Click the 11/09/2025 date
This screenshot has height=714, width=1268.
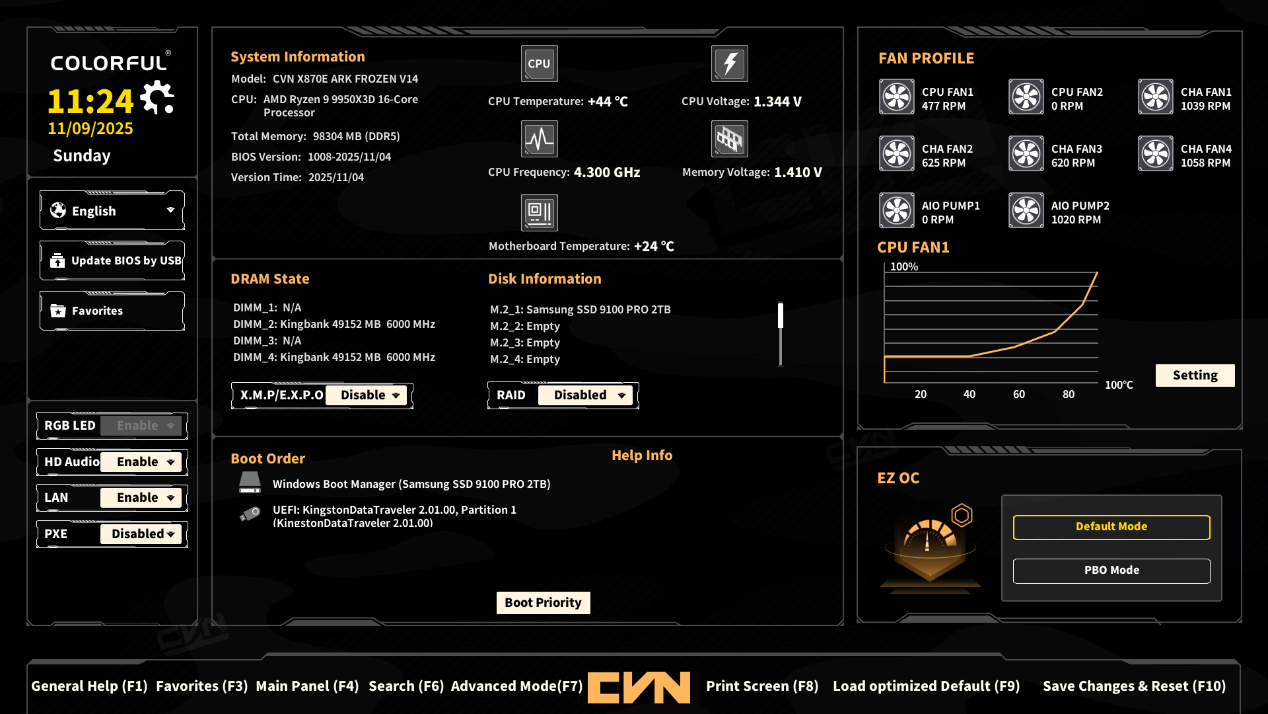(x=90, y=129)
